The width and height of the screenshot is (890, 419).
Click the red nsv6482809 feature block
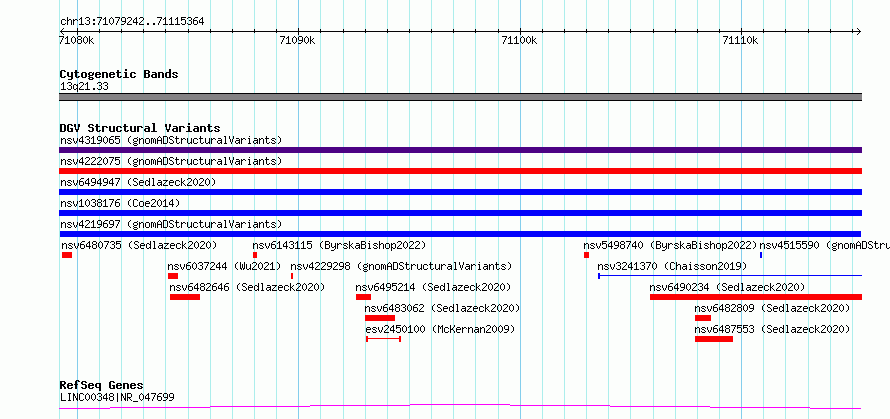pyautogui.click(x=703, y=319)
